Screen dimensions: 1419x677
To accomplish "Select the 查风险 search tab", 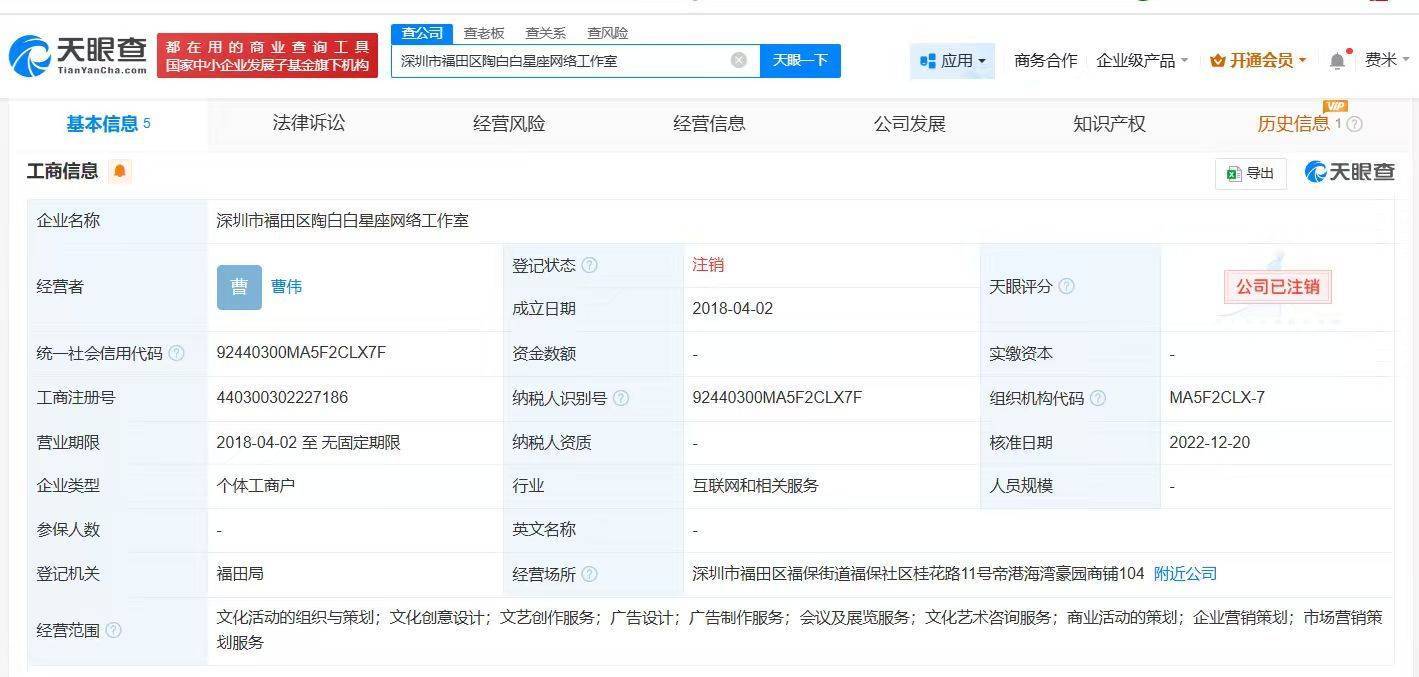I will (607, 33).
